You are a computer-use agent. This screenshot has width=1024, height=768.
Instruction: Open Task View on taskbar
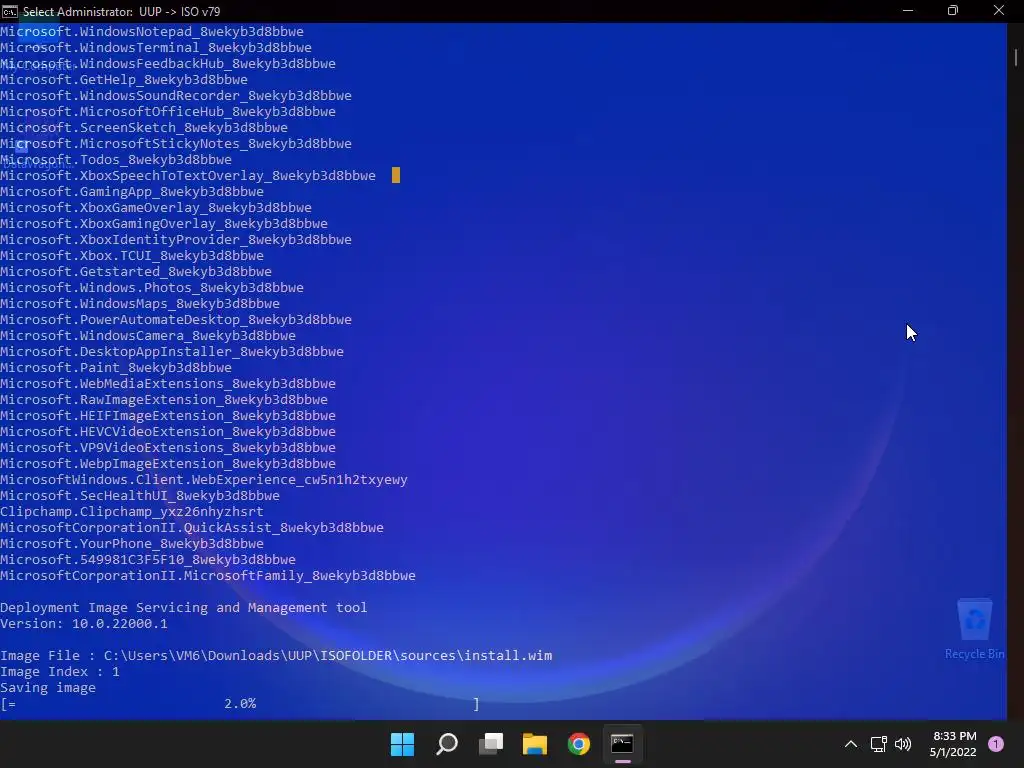click(x=490, y=744)
